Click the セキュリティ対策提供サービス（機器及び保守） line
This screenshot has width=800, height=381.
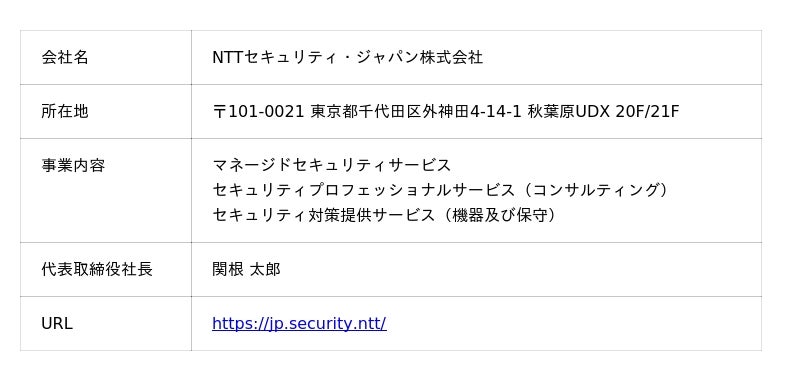pos(384,215)
